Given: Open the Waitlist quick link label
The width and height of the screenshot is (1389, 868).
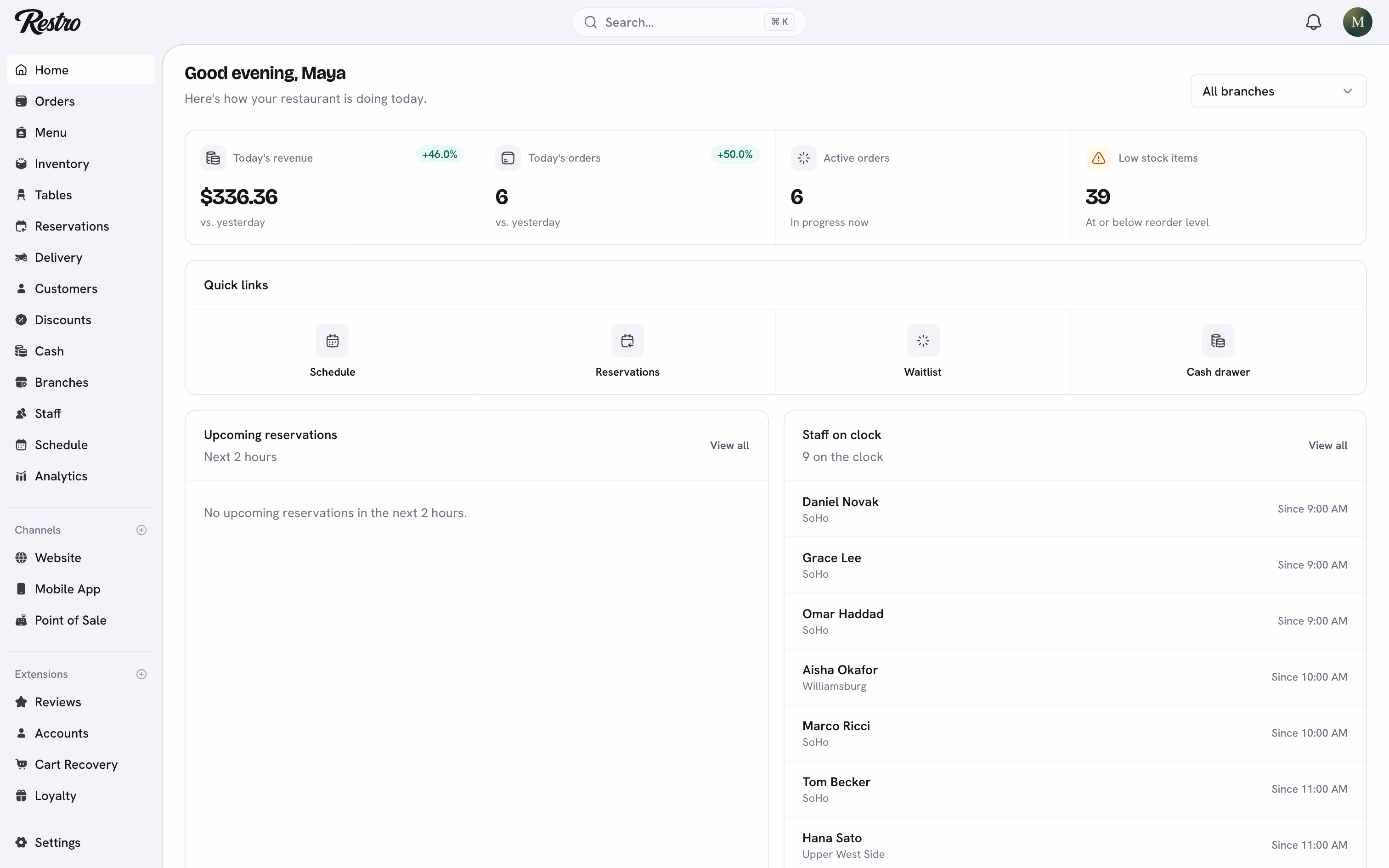Looking at the screenshot, I should pyautogui.click(x=922, y=372).
